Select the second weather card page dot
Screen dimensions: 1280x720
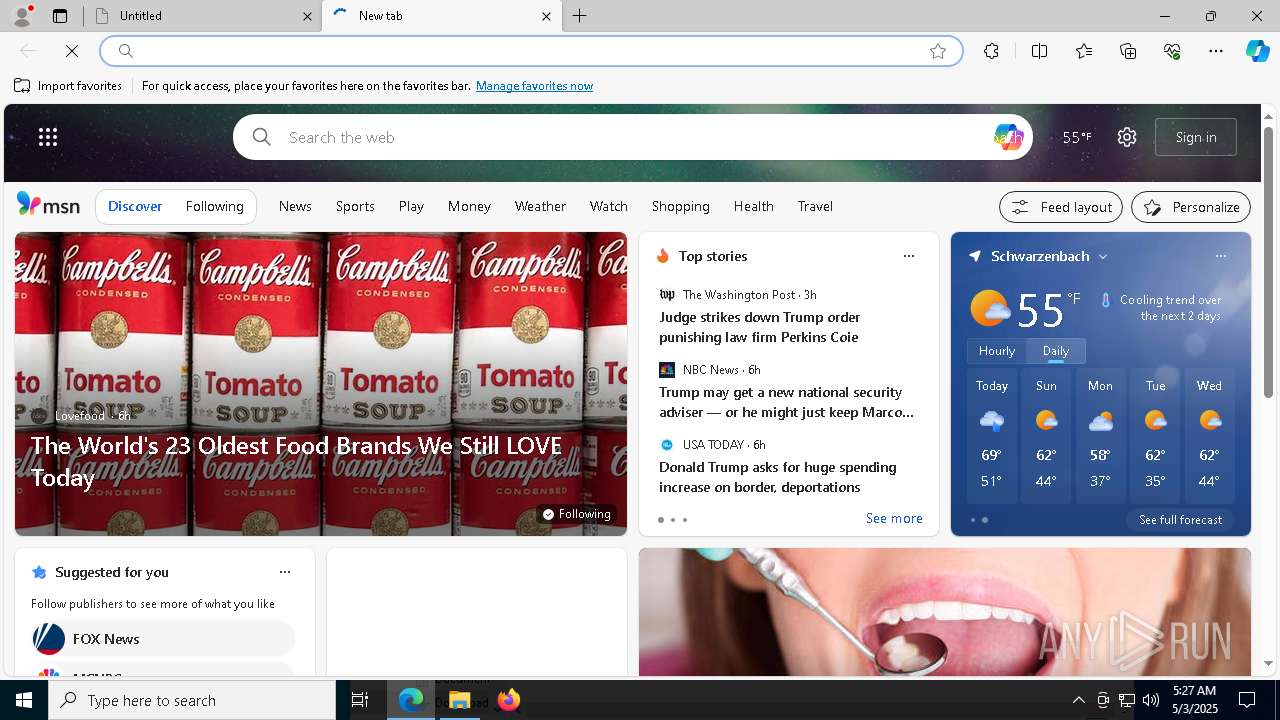(x=985, y=520)
